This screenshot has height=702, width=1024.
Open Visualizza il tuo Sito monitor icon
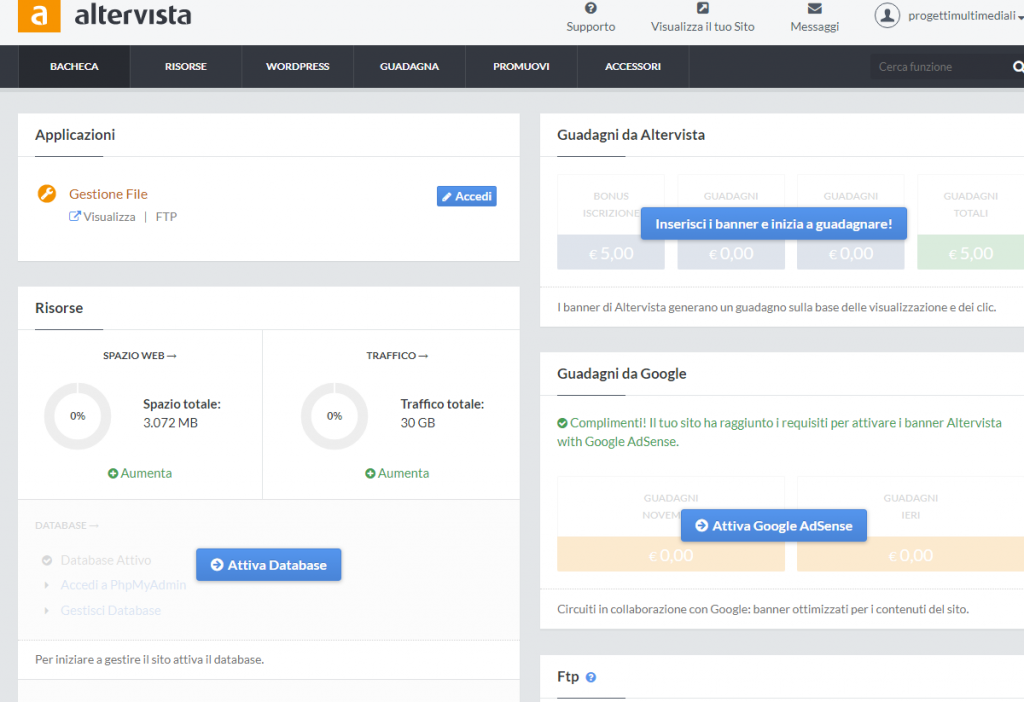702,11
